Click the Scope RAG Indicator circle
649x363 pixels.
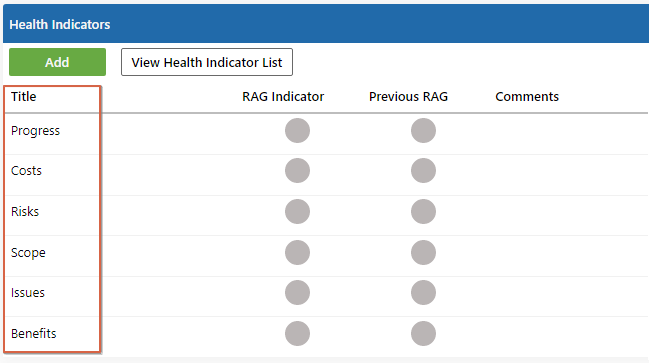[297, 252]
